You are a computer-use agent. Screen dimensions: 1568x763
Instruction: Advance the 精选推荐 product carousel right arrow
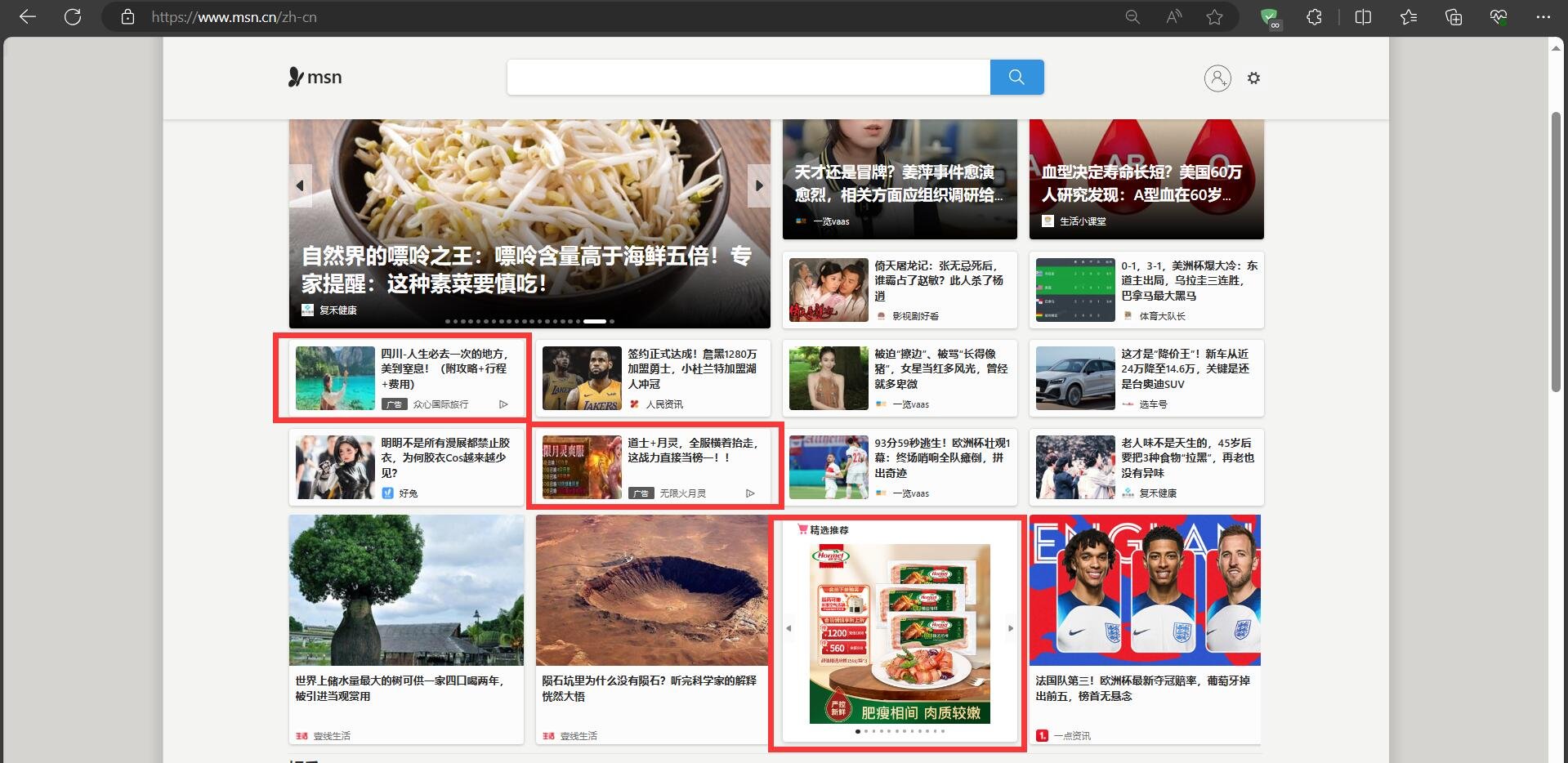point(1011,629)
